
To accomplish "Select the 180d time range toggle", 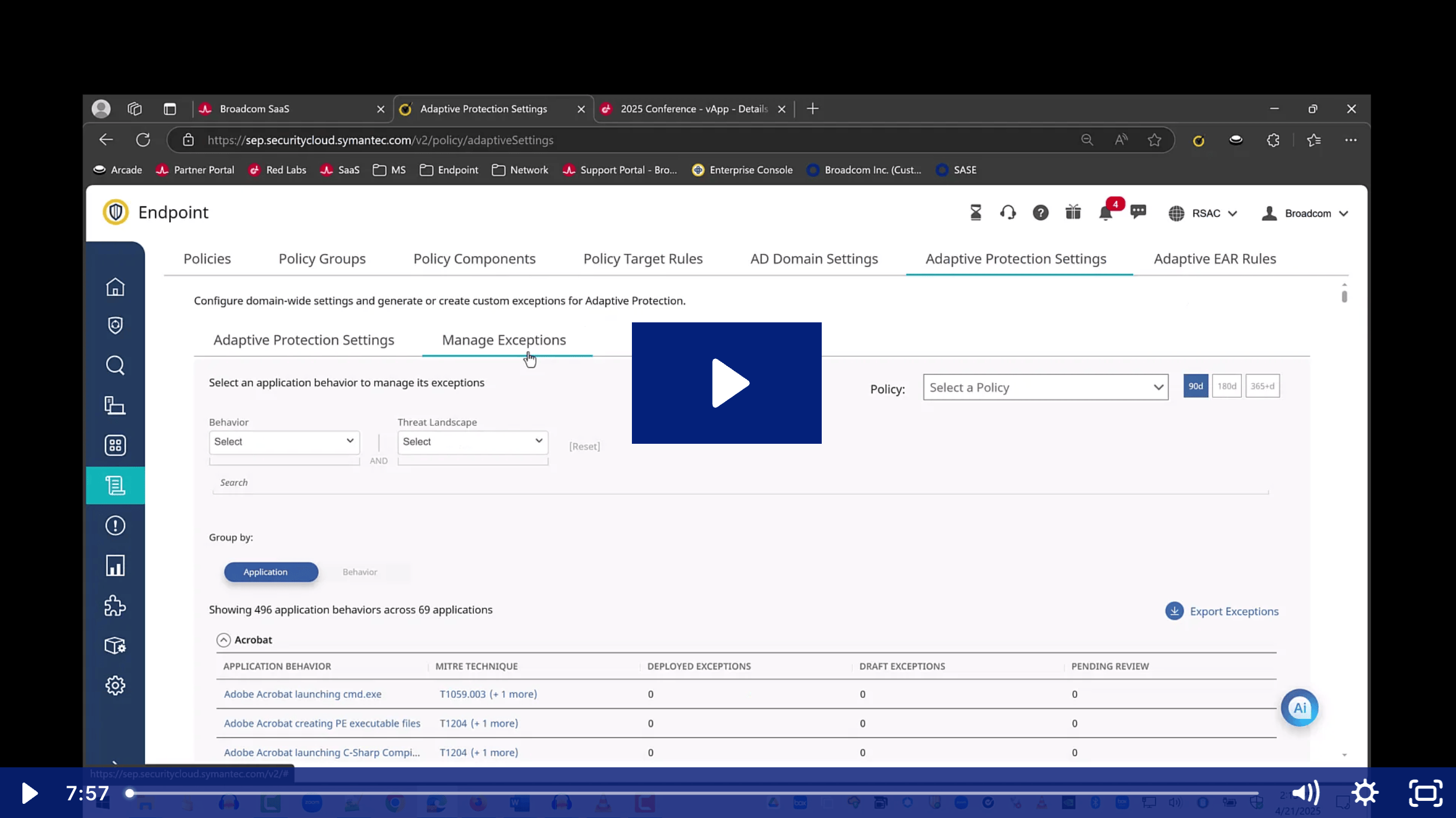I will [x=1227, y=386].
